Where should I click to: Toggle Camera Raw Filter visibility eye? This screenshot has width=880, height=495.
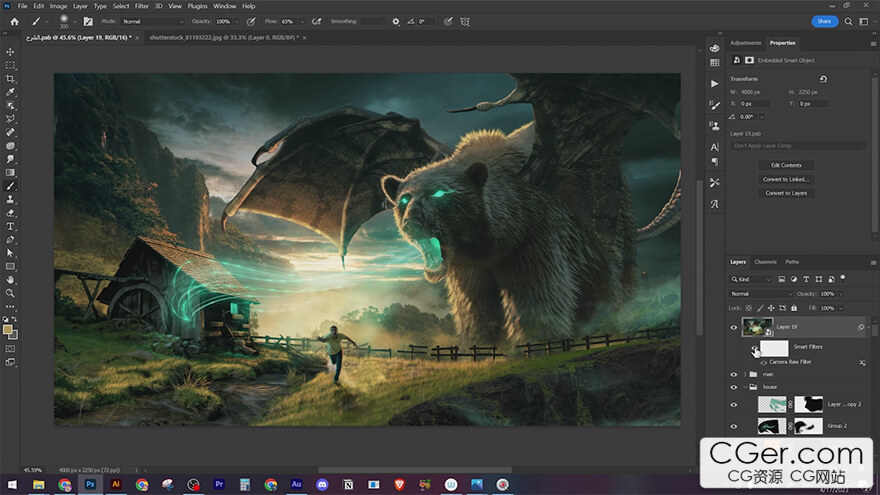tap(763, 363)
